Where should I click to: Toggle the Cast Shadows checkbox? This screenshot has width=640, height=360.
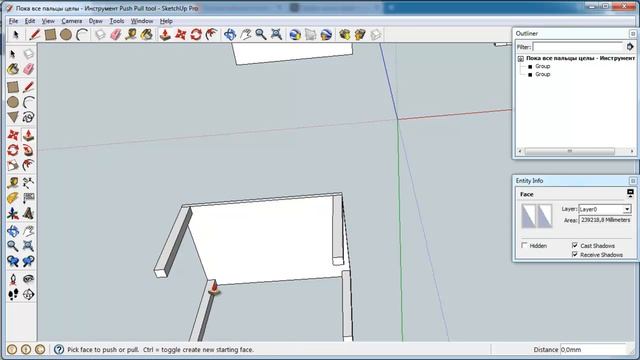(x=575, y=245)
